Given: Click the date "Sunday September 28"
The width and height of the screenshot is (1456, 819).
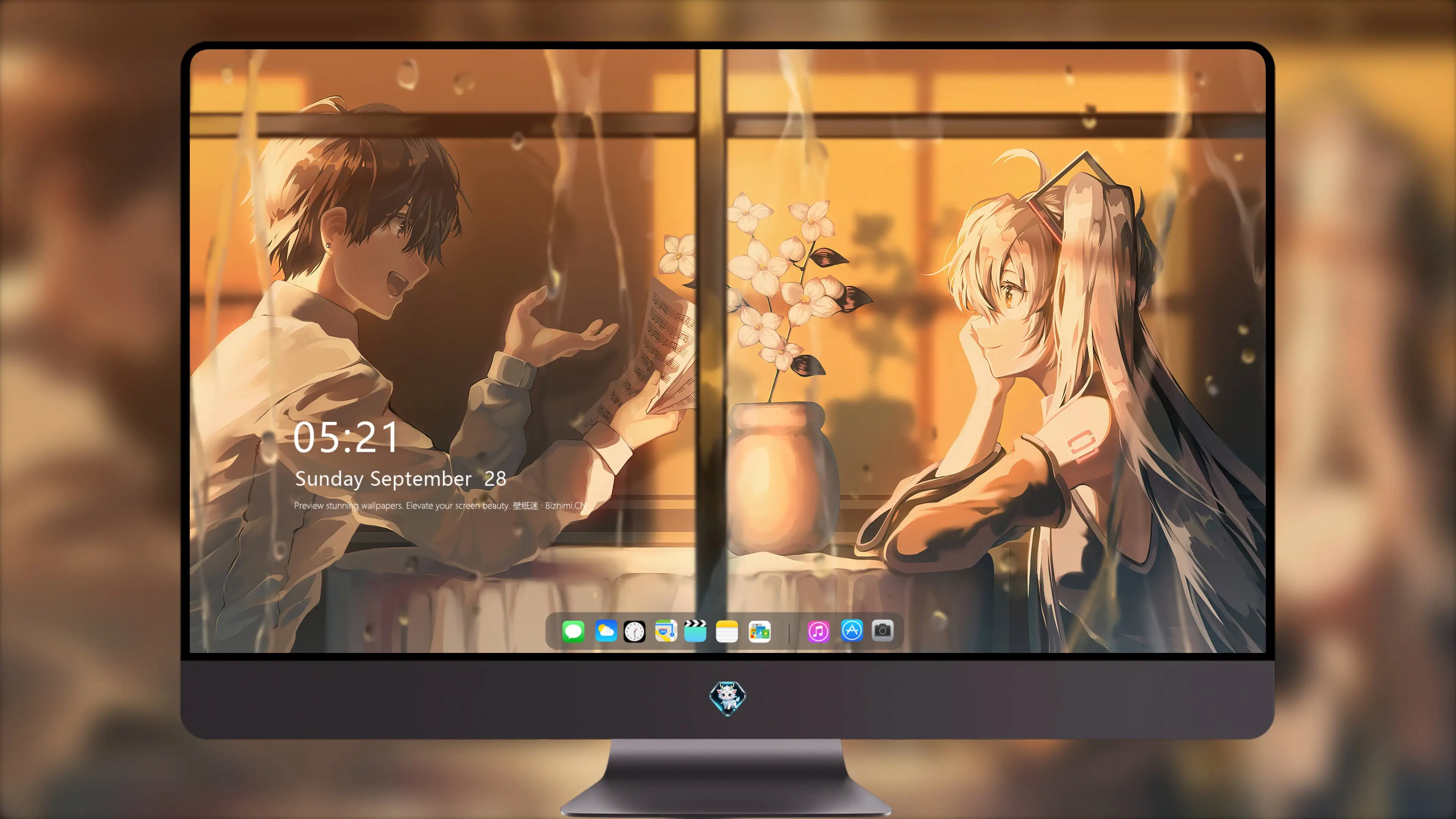Looking at the screenshot, I should click(x=401, y=479).
